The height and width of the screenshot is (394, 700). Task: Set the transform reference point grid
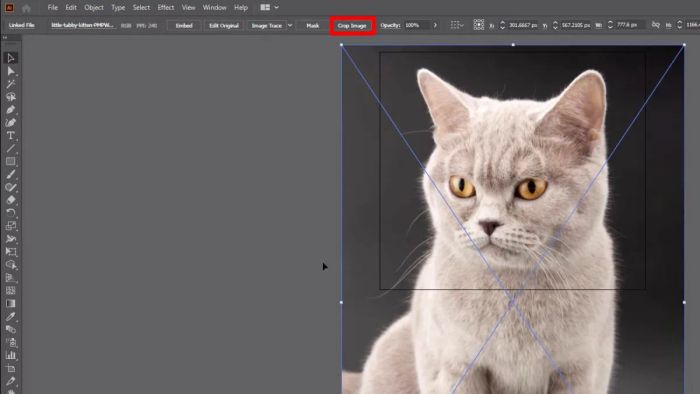pyautogui.click(x=479, y=25)
